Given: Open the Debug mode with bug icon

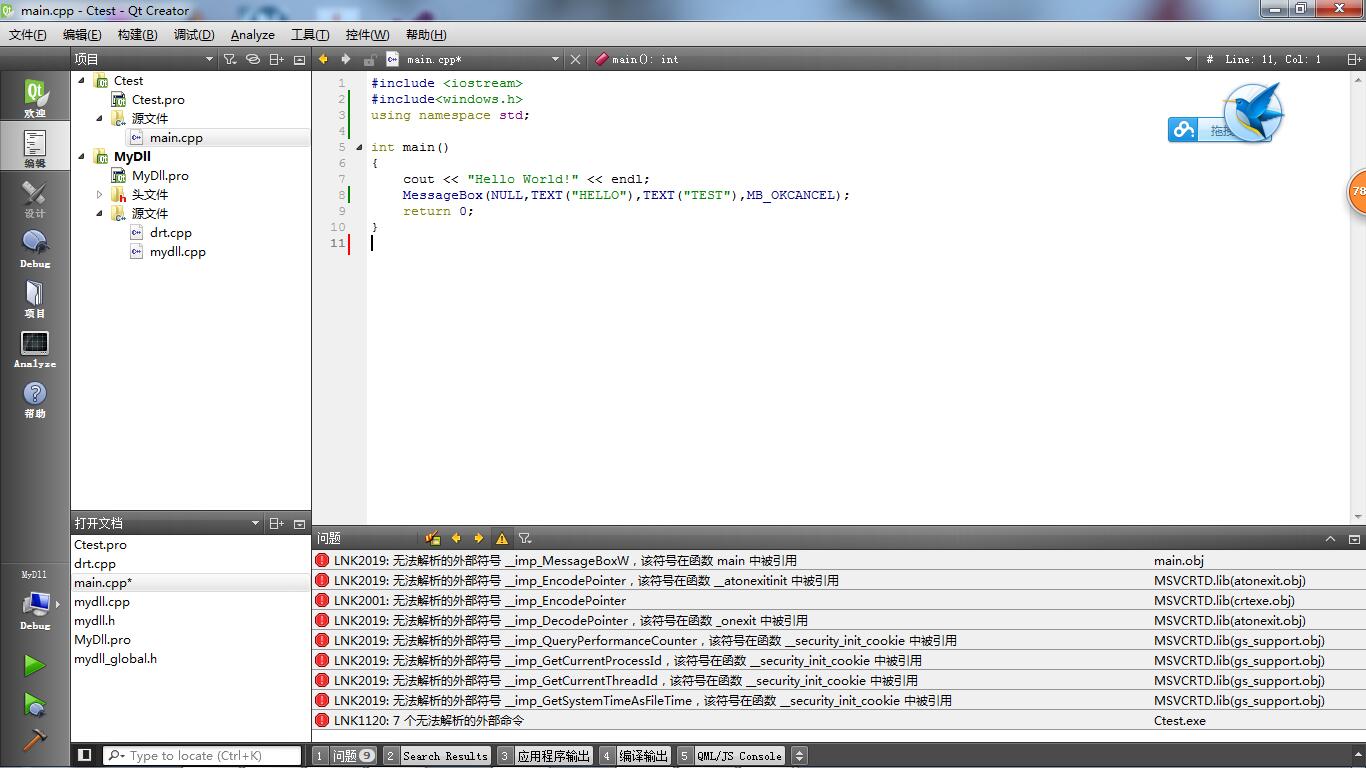Looking at the screenshot, I should tap(35, 248).
